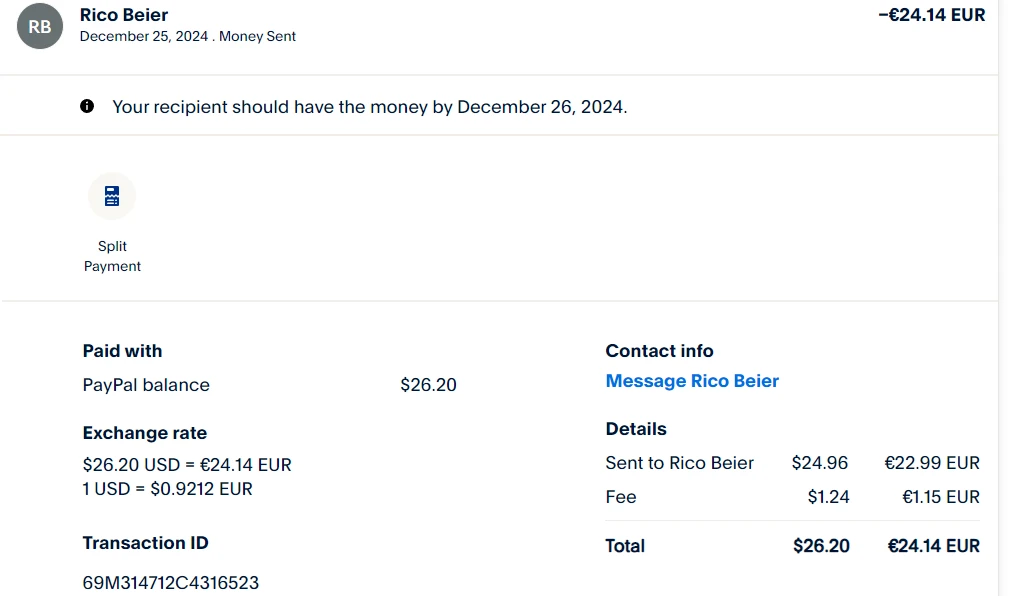Click the Paid with heading
Viewport: 1013px width, 596px height.
point(122,351)
